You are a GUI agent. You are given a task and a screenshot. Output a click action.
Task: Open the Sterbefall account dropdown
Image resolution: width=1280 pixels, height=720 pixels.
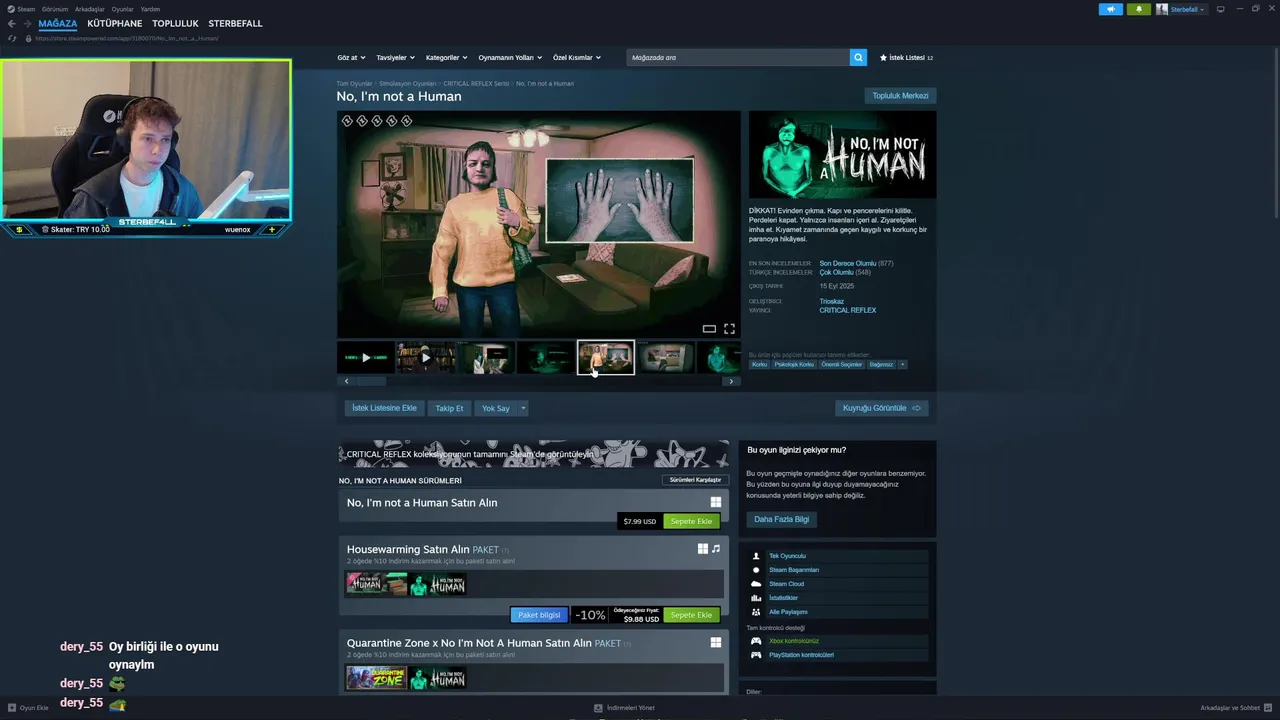[1181, 9]
